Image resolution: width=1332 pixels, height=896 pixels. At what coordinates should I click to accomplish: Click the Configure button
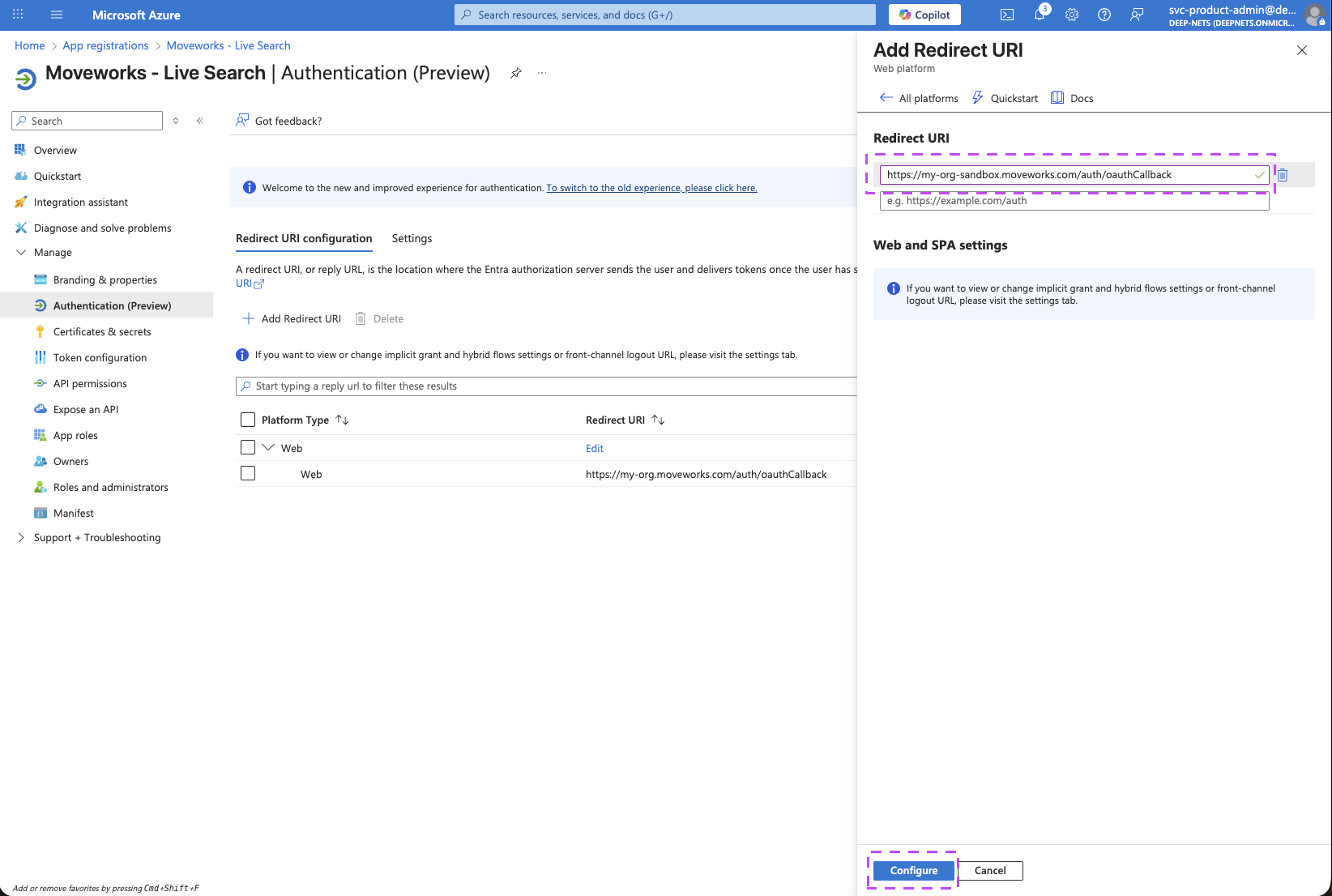tap(914, 870)
